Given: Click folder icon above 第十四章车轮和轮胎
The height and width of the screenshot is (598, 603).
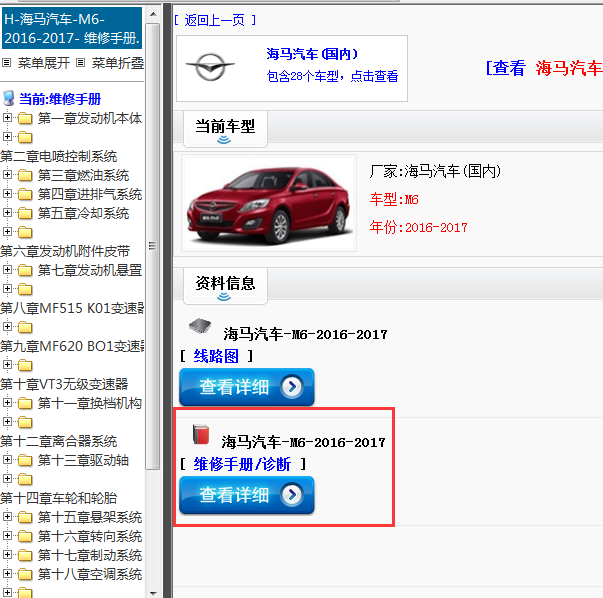Looking at the screenshot, I should 25,479.
